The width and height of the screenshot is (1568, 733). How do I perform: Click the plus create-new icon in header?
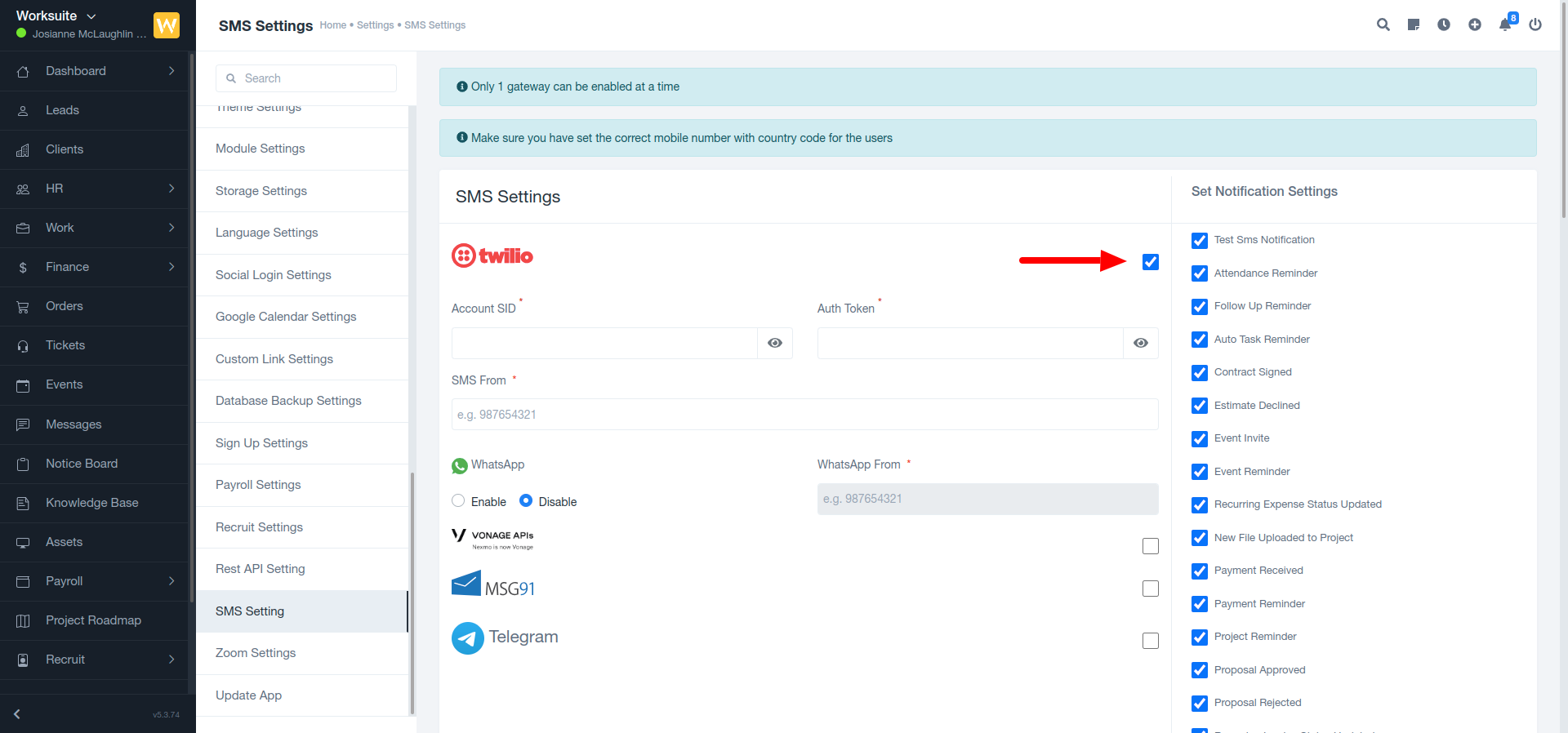pyautogui.click(x=1475, y=24)
